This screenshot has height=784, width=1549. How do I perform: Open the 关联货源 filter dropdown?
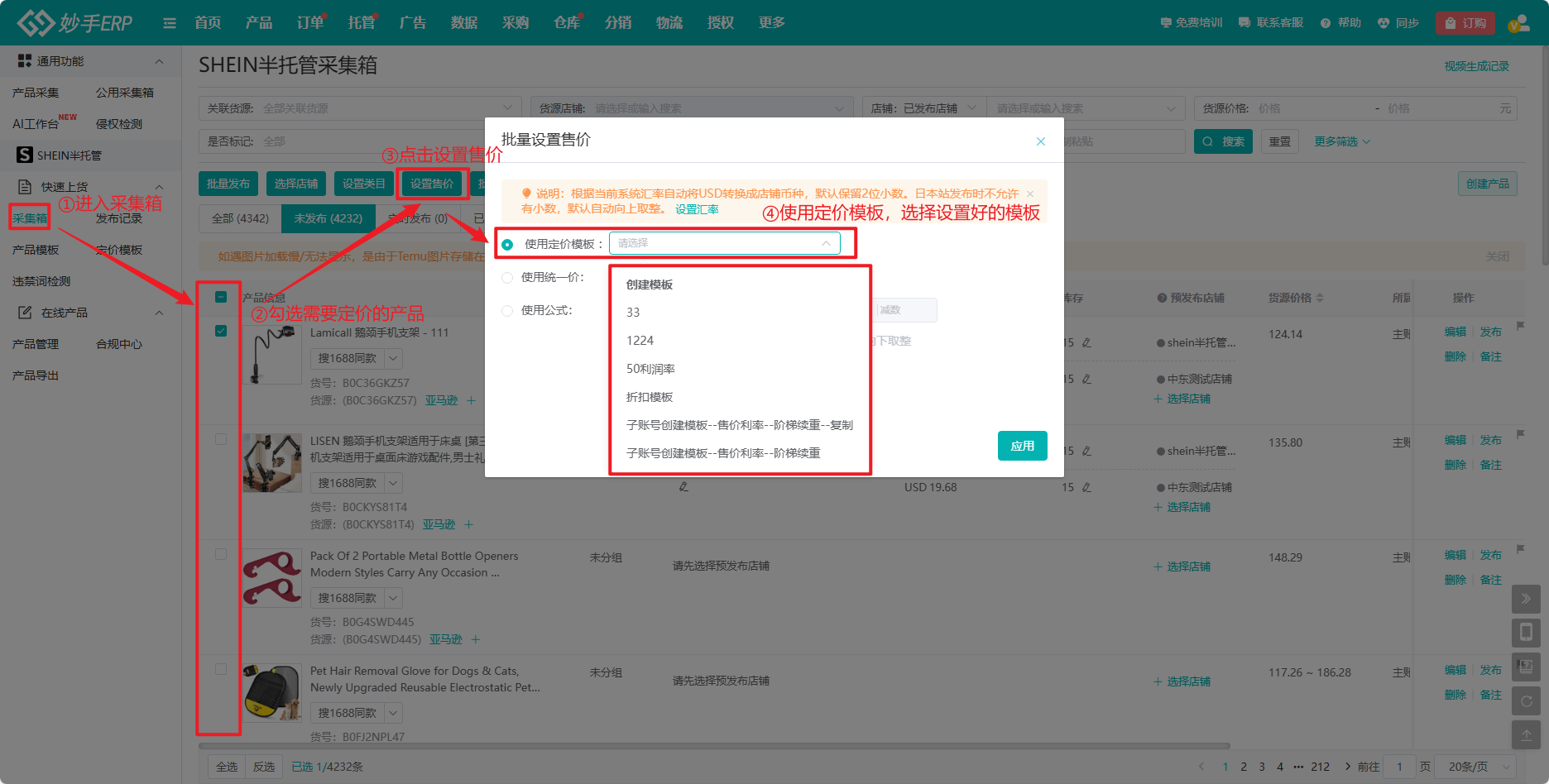tap(360, 108)
